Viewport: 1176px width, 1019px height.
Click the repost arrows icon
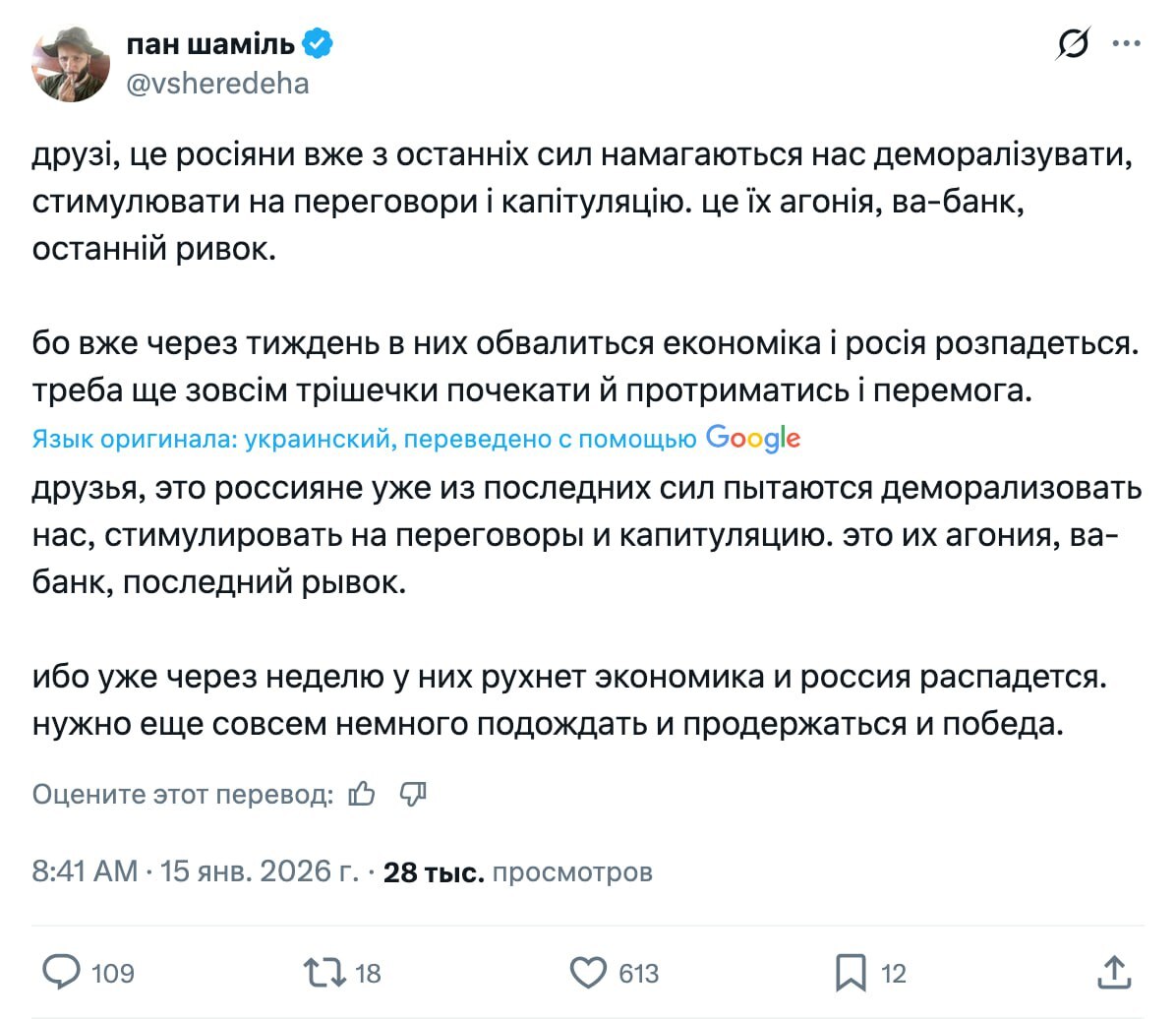click(x=323, y=973)
